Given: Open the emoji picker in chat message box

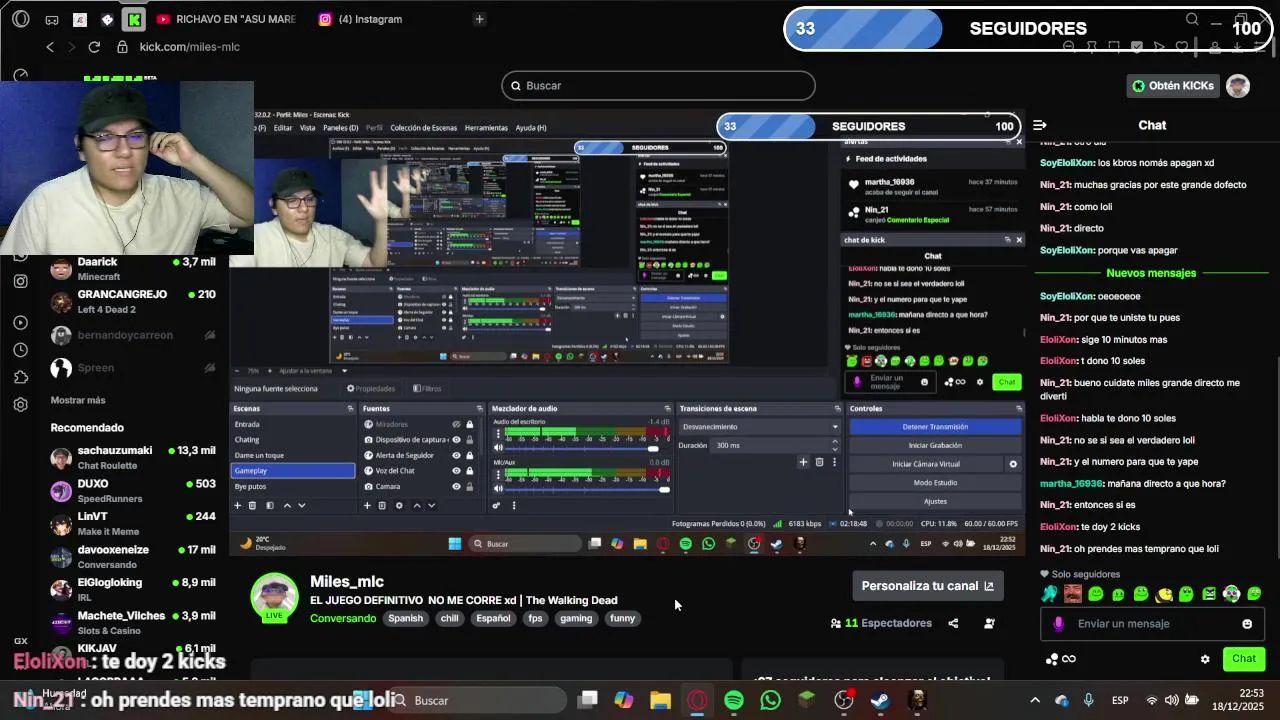Looking at the screenshot, I should pyautogui.click(x=1247, y=624).
